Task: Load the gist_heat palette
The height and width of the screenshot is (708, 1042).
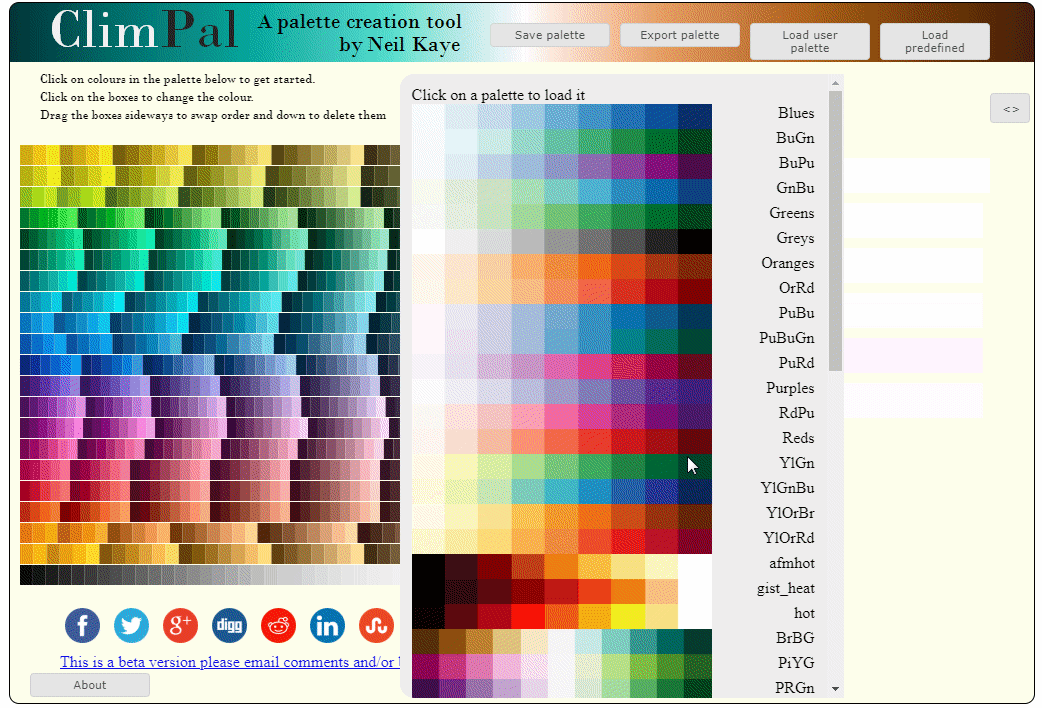Action: click(786, 588)
